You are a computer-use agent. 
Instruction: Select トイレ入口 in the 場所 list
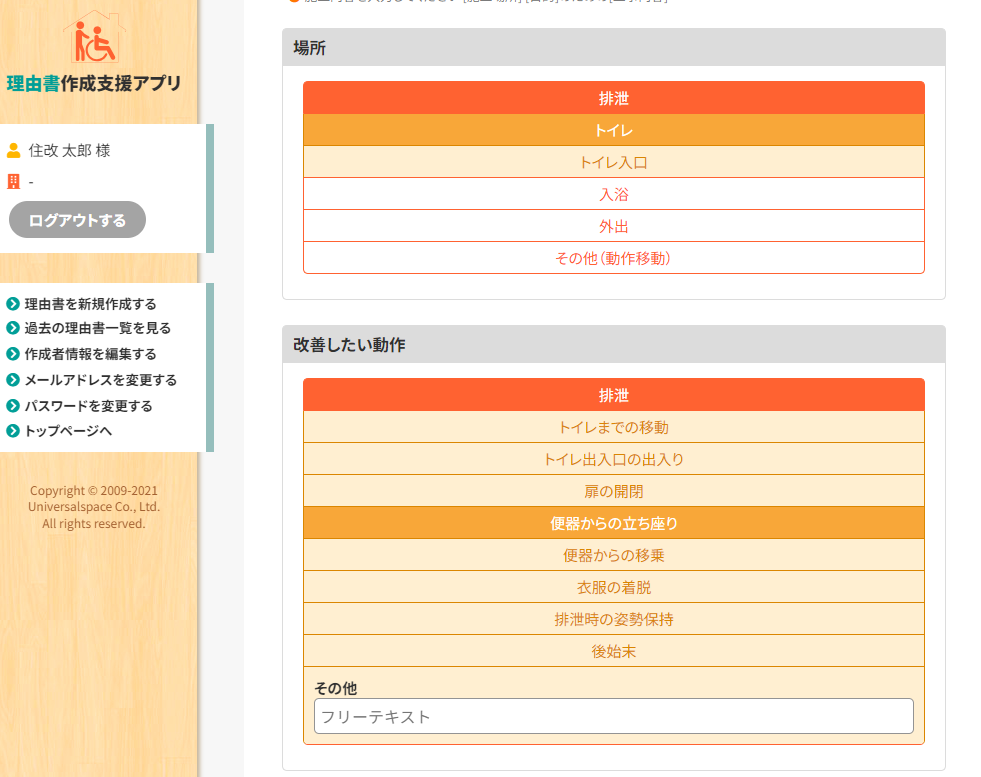pyautogui.click(x=613, y=162)
